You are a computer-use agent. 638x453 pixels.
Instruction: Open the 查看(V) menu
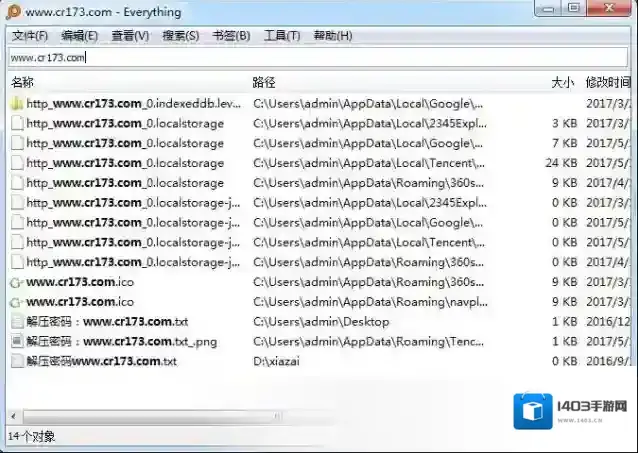pos(130,36)
